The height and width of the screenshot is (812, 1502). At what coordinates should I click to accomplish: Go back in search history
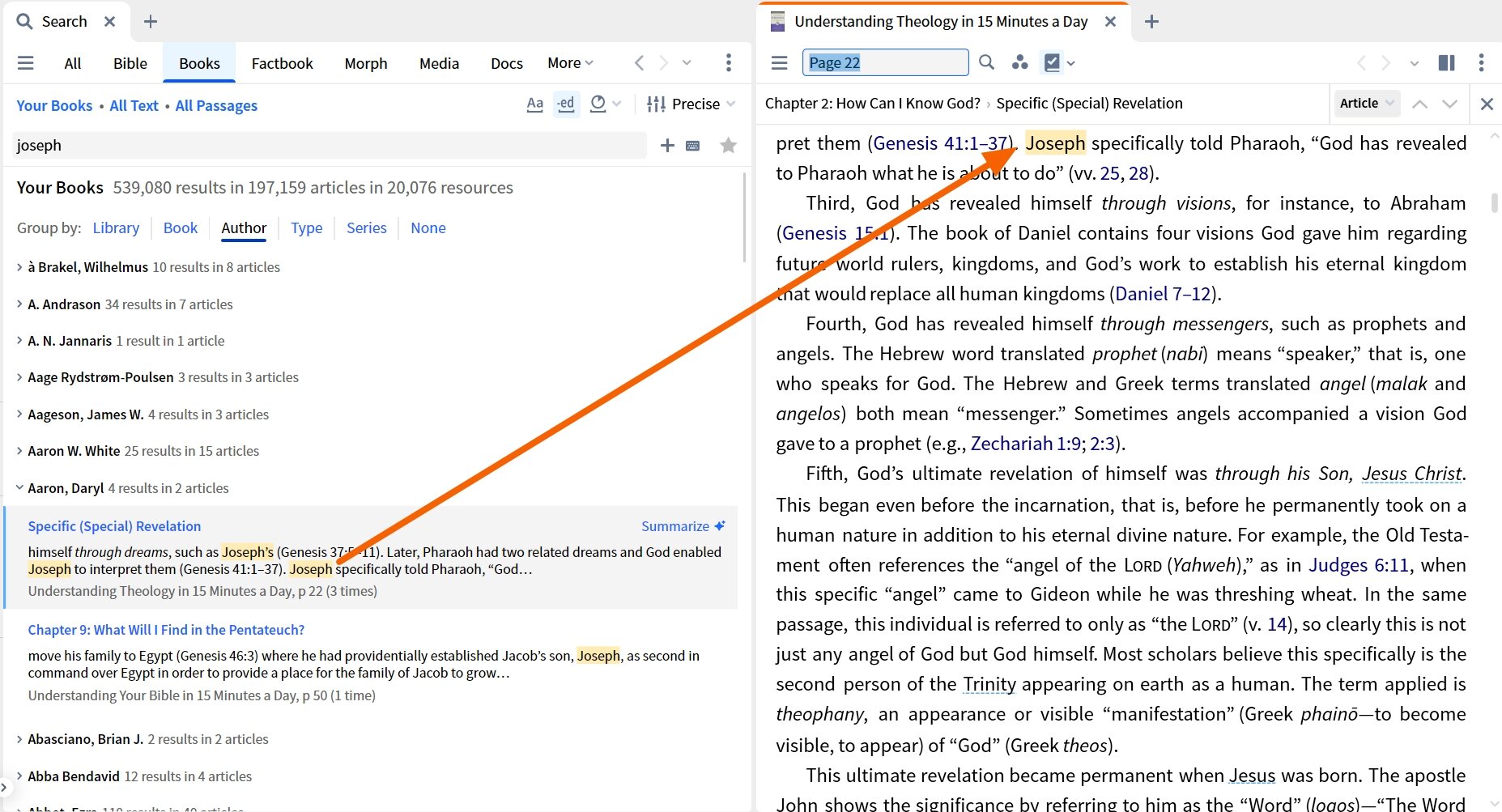(x=640, y=63)
